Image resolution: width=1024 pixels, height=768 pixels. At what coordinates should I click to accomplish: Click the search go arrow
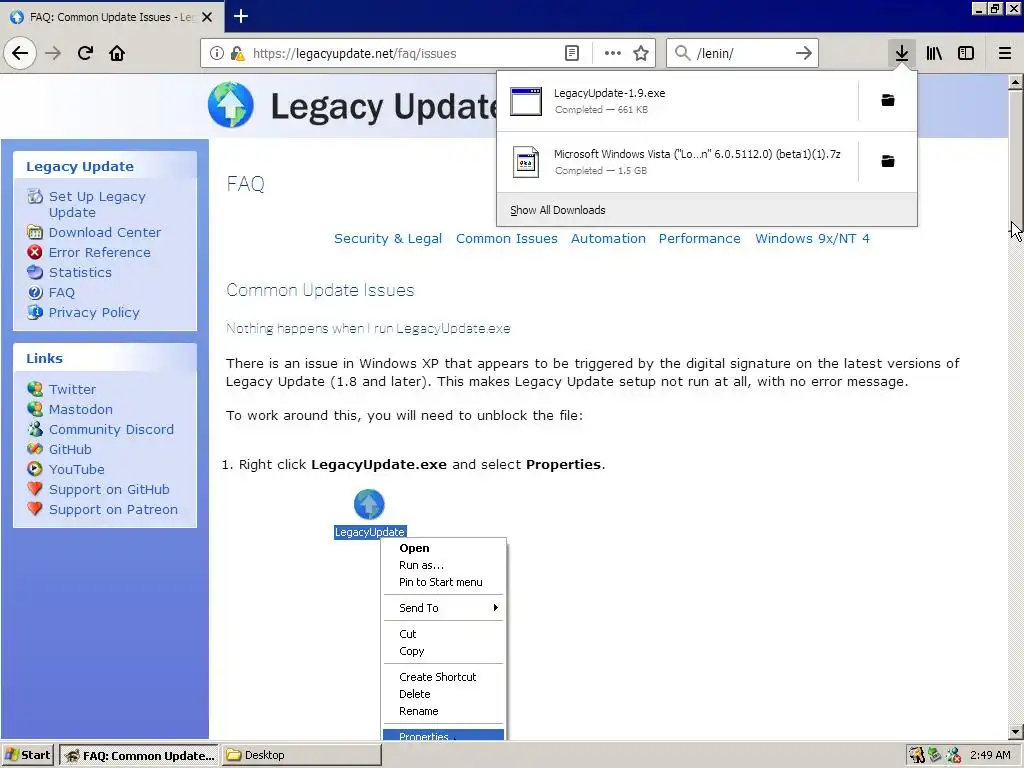(x=804, y=54)
